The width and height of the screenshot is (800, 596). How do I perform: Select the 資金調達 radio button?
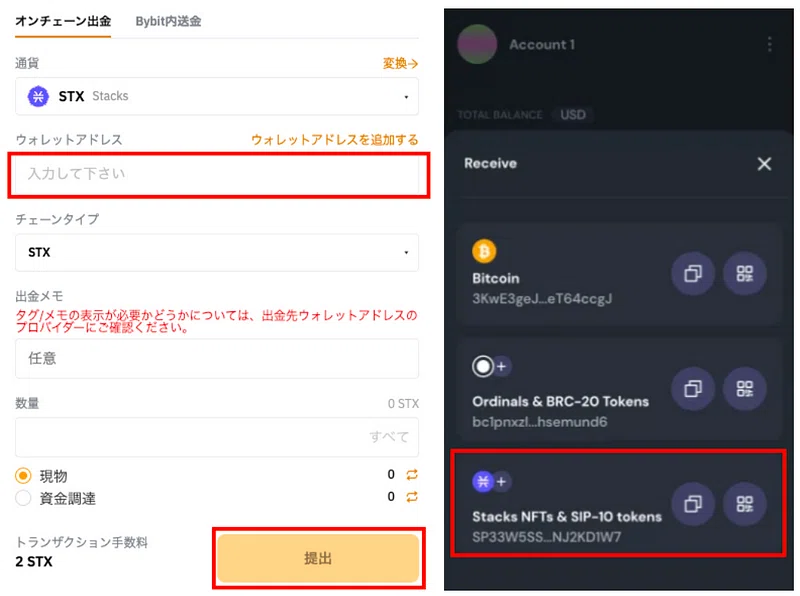click(x=23, y=498)
